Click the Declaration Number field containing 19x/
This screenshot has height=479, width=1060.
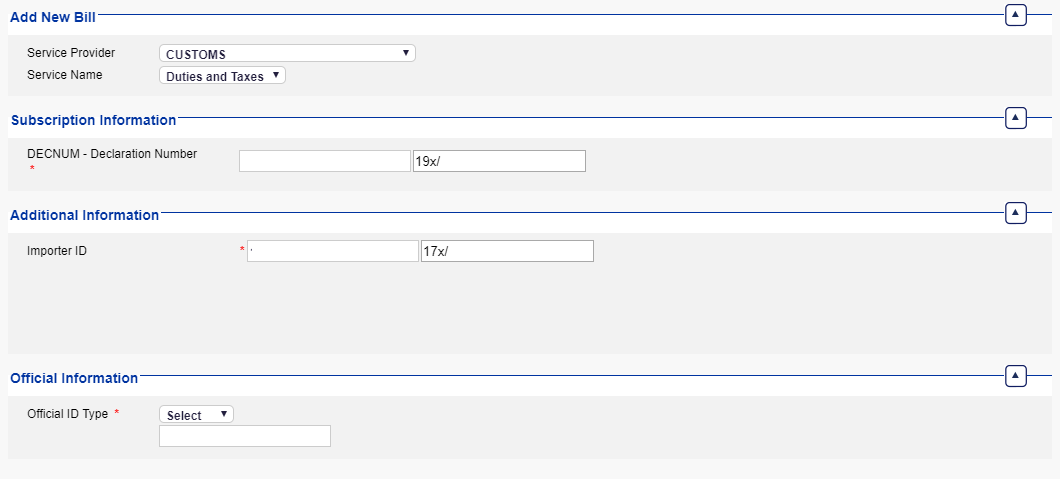coord(498,161)
